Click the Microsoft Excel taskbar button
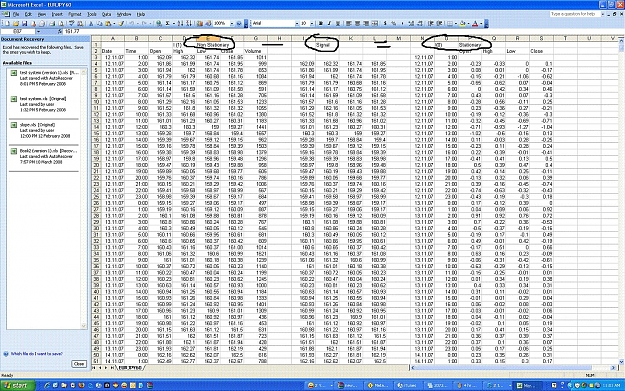Screen dimensions: 625x391 (528, 385)
